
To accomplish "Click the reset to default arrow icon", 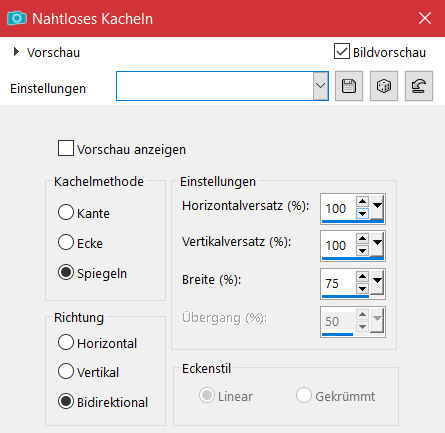I will pos(419,86).
